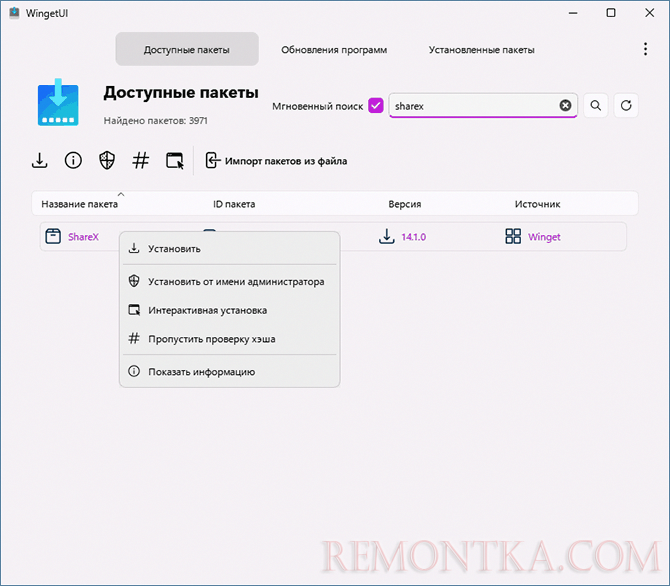Switch to Установленные пакеты tab
The width and height of the screenshot is (670, 586).
coord(482,50)
